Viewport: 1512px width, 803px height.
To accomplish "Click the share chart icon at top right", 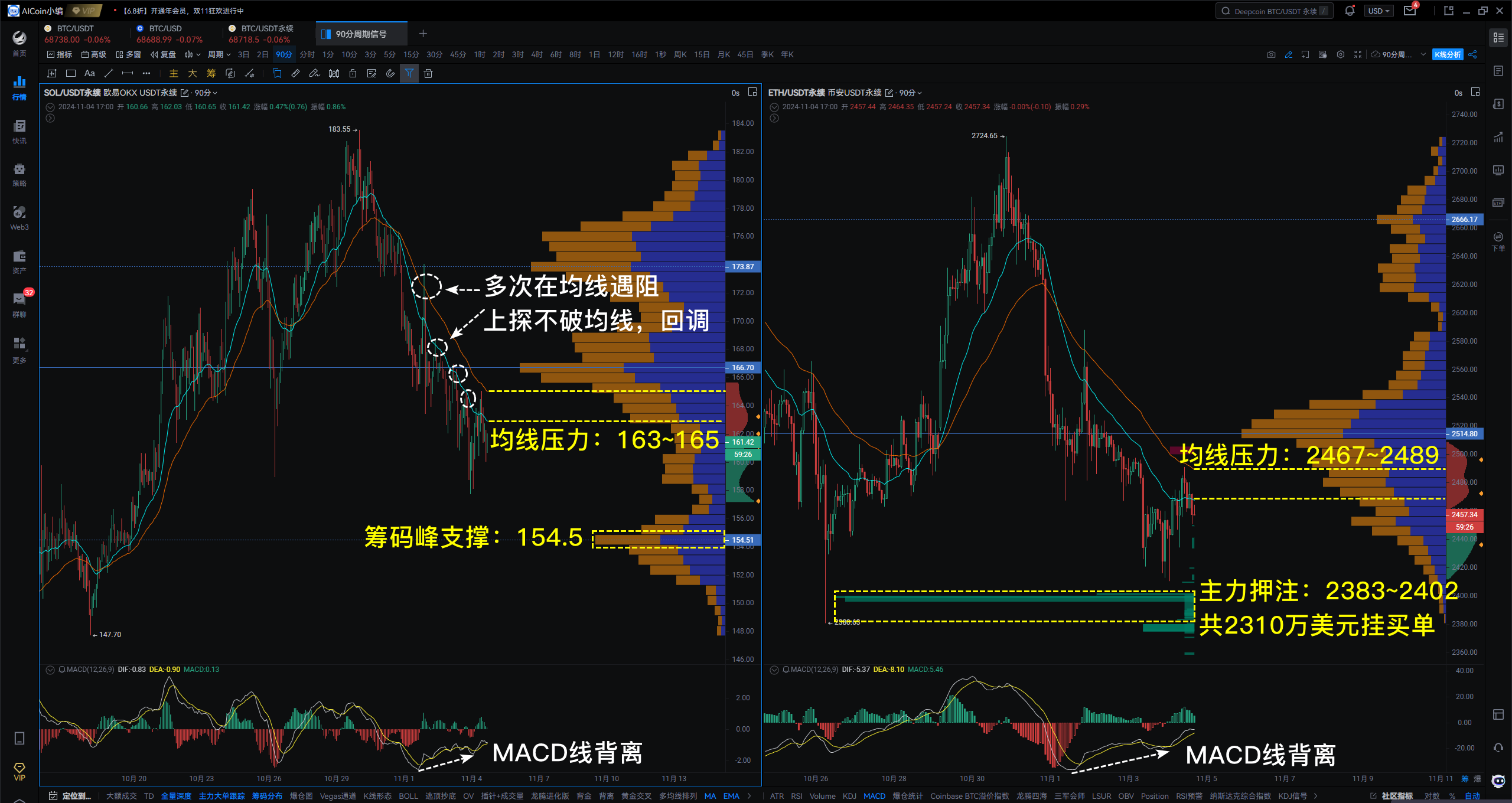I will click(1473, 54).
